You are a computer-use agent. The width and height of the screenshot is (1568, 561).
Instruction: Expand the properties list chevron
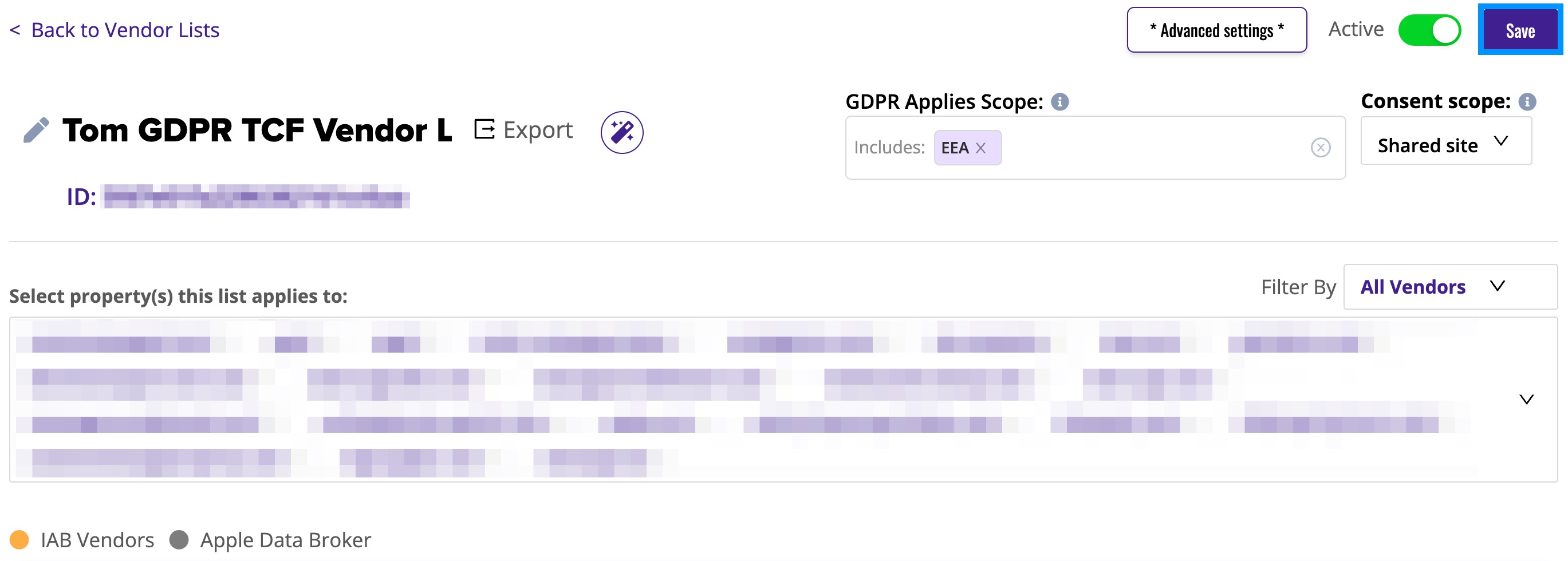pyautogui.click(x=1526, y=400)
